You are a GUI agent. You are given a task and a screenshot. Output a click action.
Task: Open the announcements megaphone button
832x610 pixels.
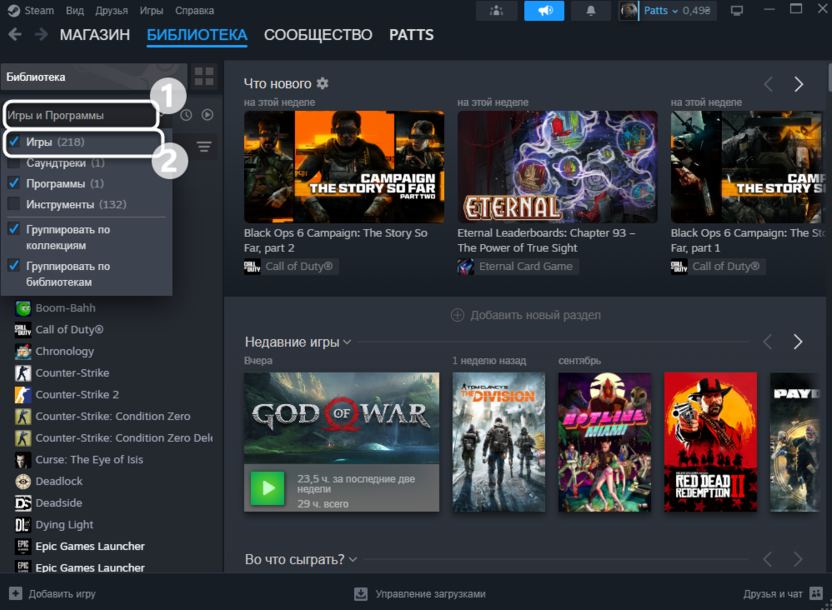(x=544, y=11)
